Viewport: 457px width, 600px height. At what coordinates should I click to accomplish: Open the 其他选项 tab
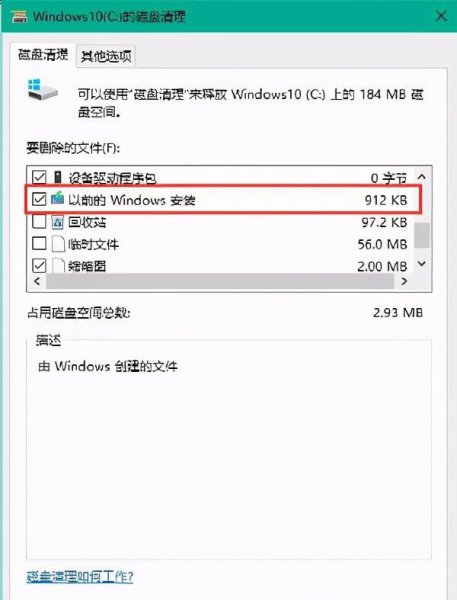106,56
